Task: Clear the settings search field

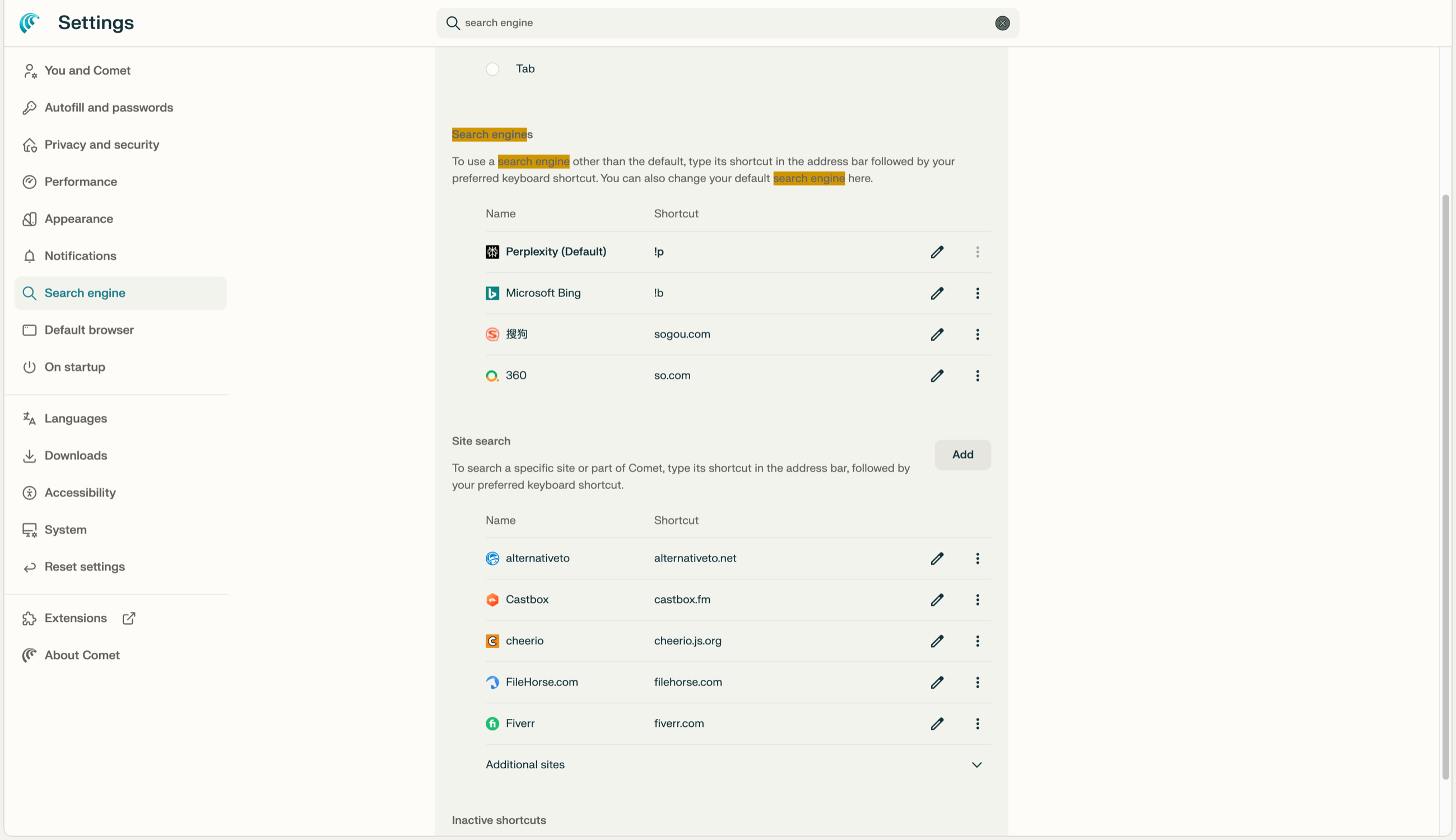Action: click(x=1002, y=23)
